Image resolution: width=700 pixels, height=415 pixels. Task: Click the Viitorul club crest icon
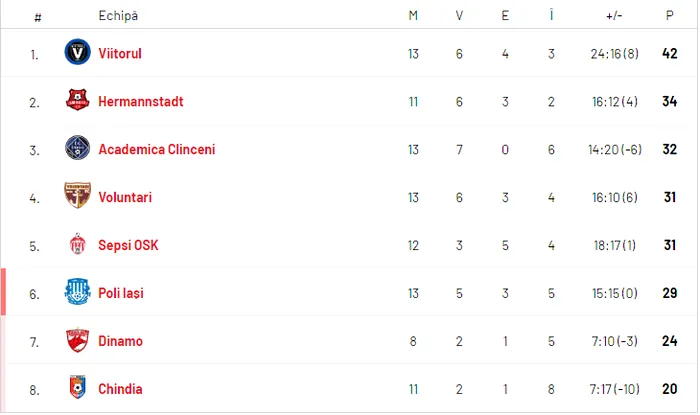pos(78,53)
